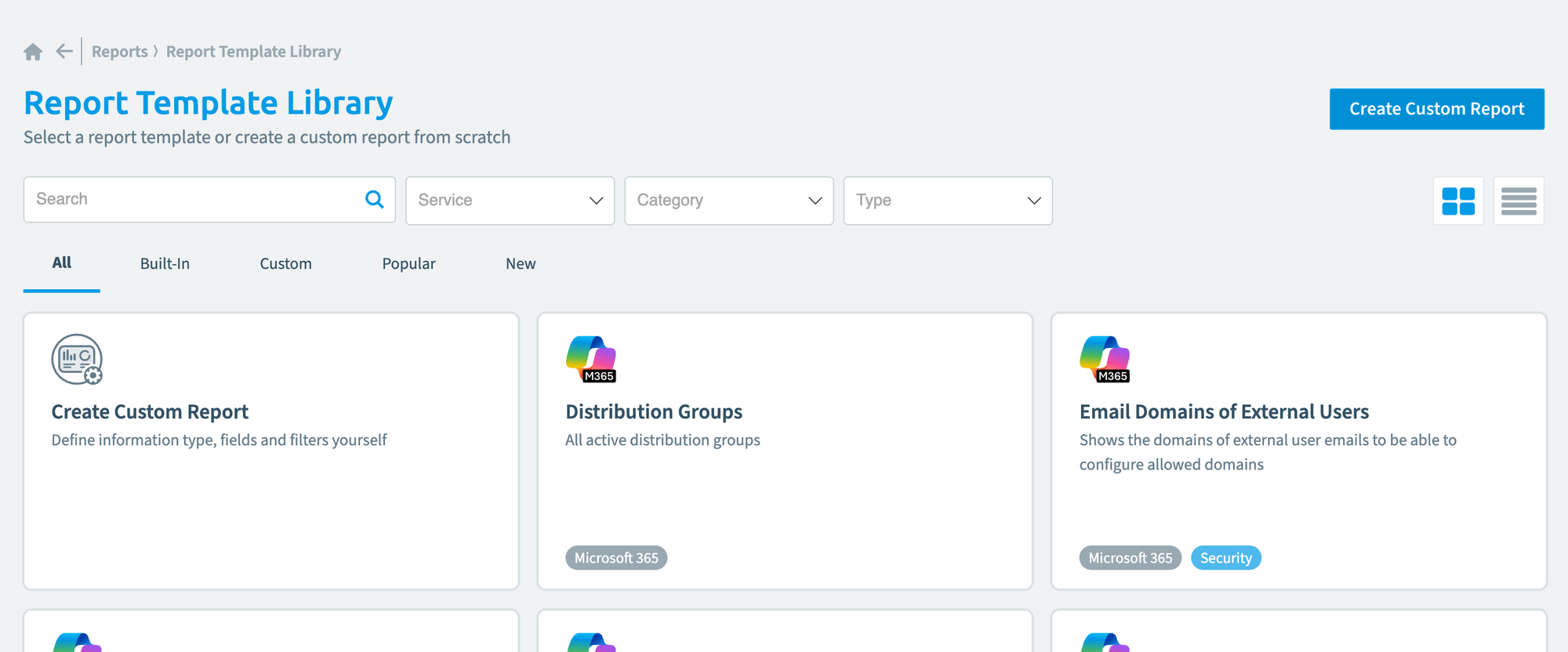Image resolution: width=1568 pixels, height=652 pixels.
Task: Open the Popular tab
Action: [x=408, y=264]
